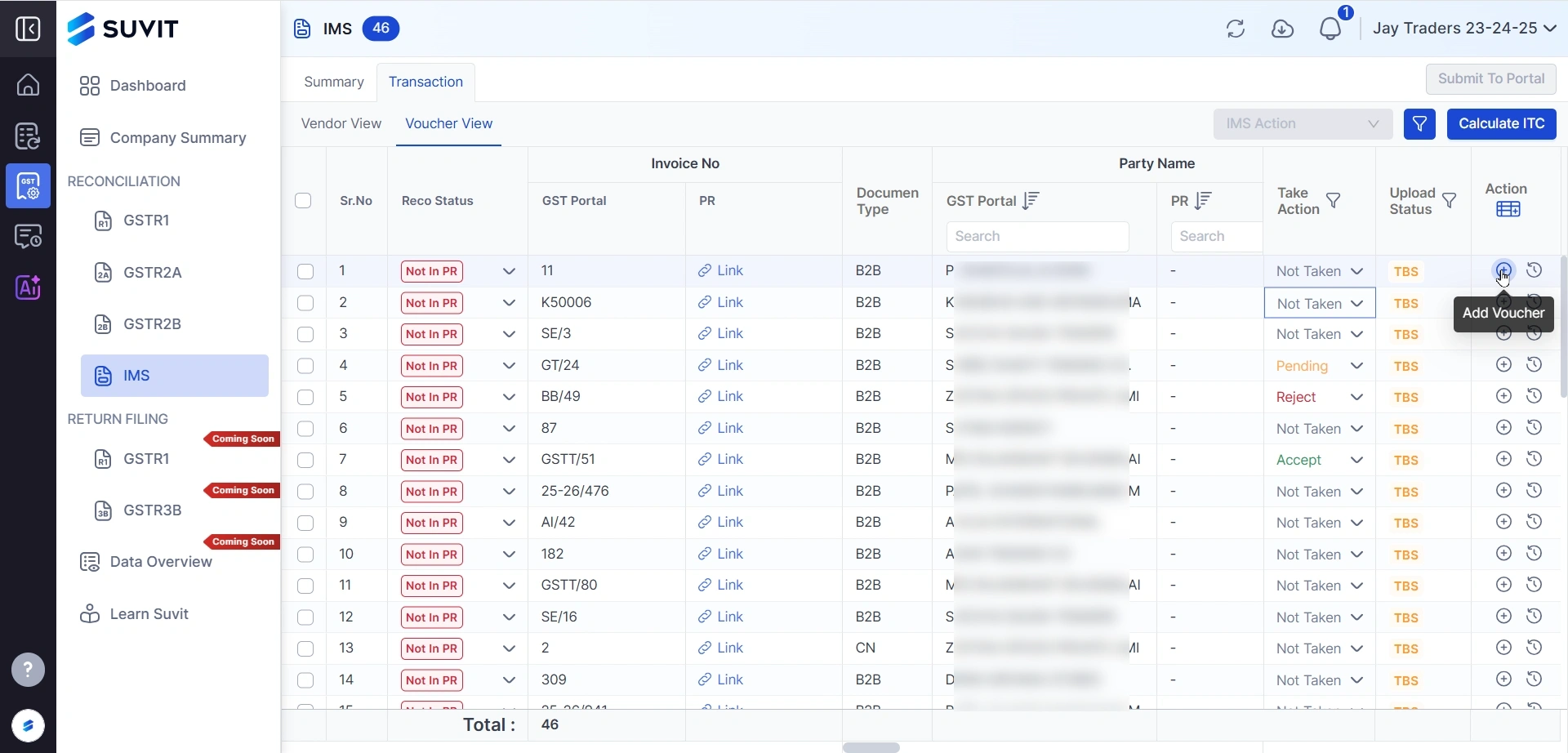
Task: Select row 3 checkbox for SE/3
Action: click(x=305, y=335)
